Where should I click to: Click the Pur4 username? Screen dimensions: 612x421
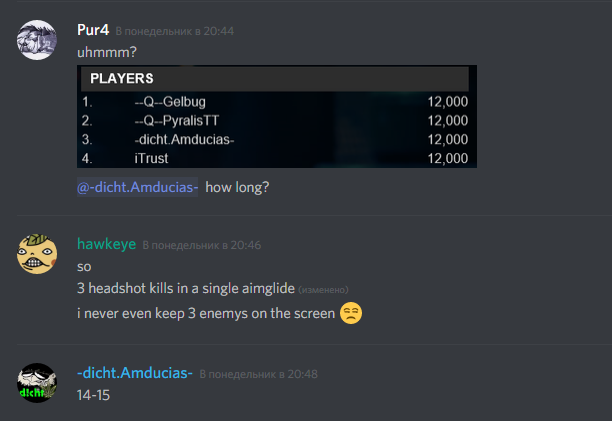pos(93,30)
